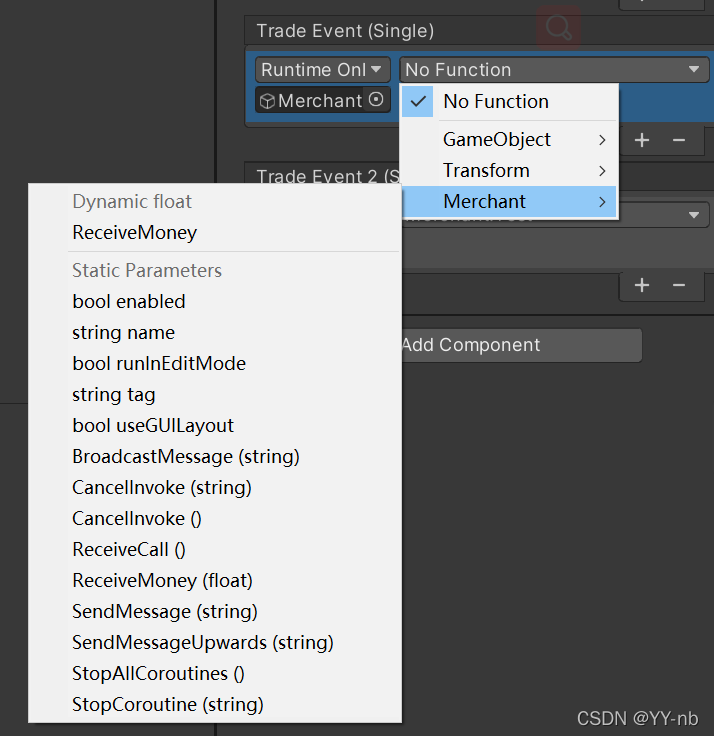
Task: Select the bool enabled static parameter
Action: [129, 301]
